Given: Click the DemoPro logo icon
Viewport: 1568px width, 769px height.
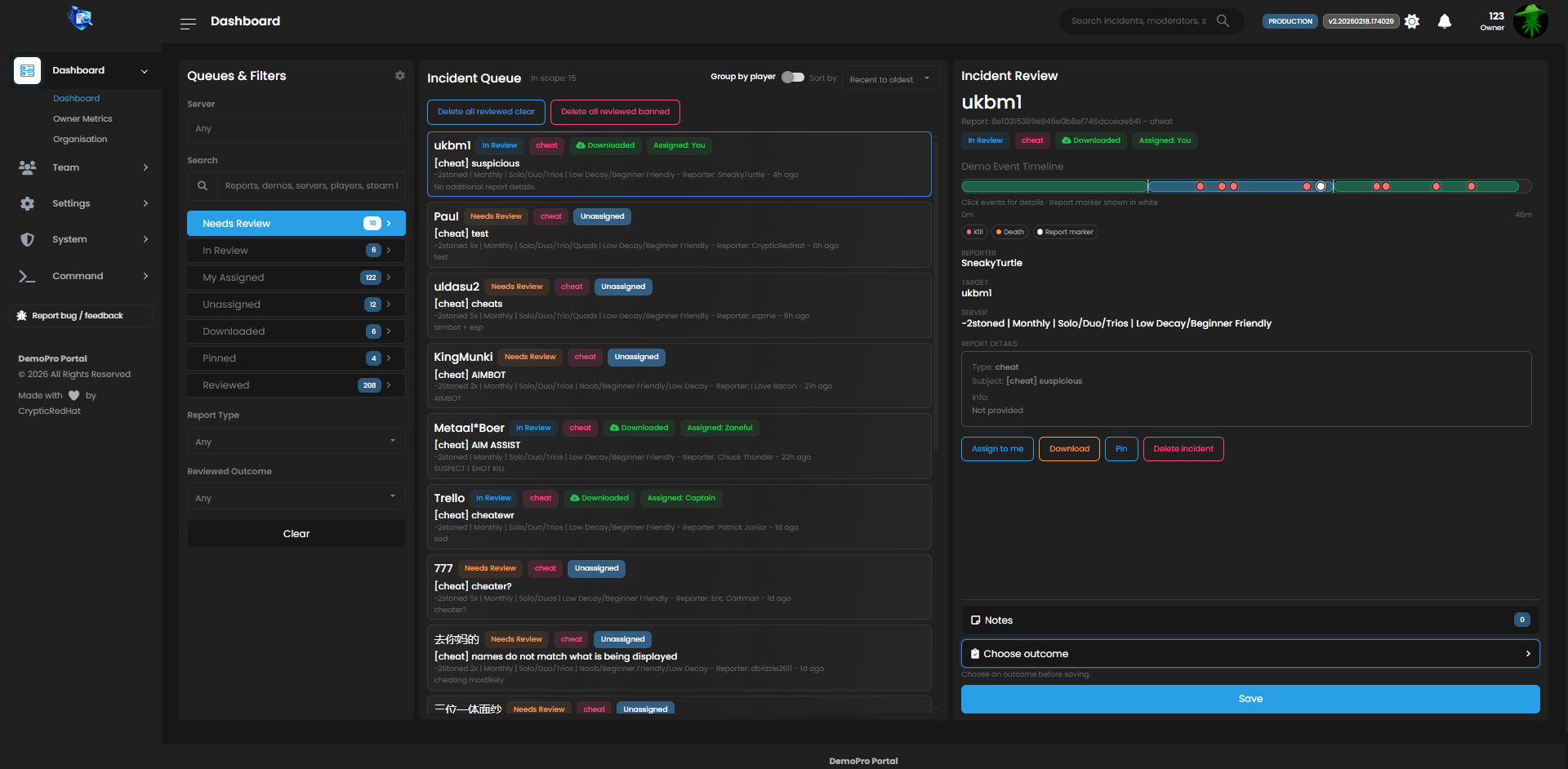Looking at the screenshot, I should click(x=80, y=18).
